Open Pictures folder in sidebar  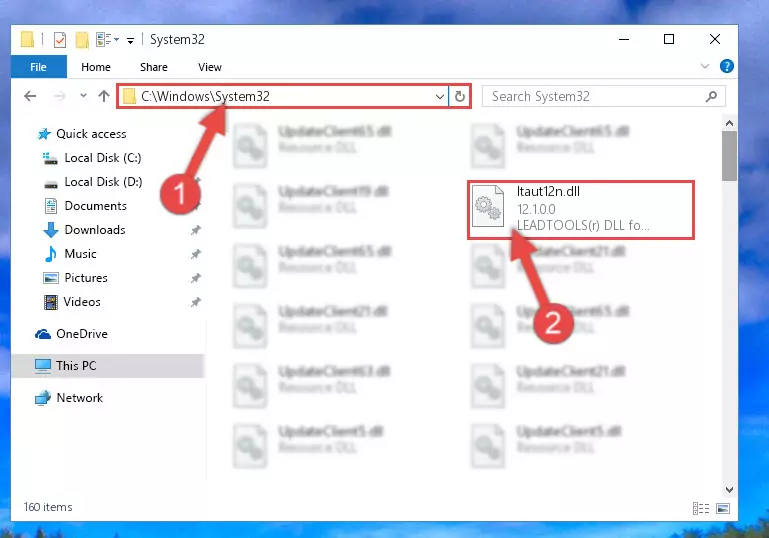(86, 278)
